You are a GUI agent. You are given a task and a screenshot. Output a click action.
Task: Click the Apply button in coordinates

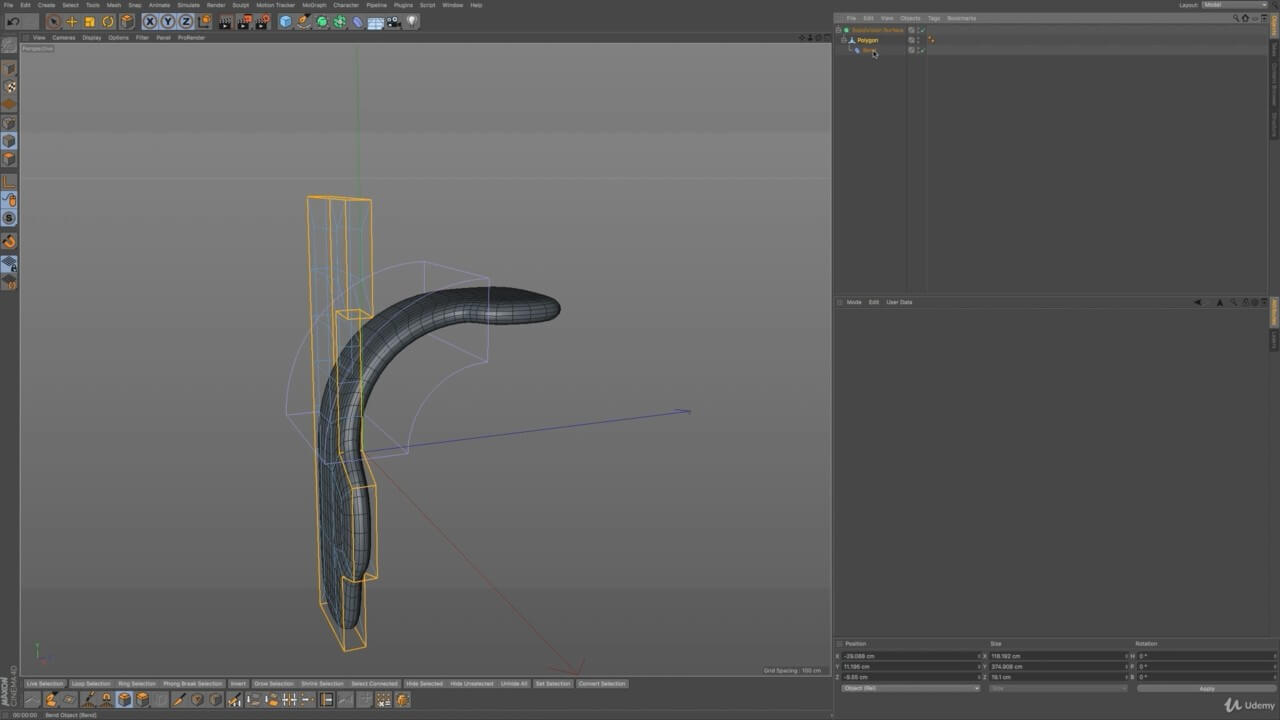point(1206,688)
